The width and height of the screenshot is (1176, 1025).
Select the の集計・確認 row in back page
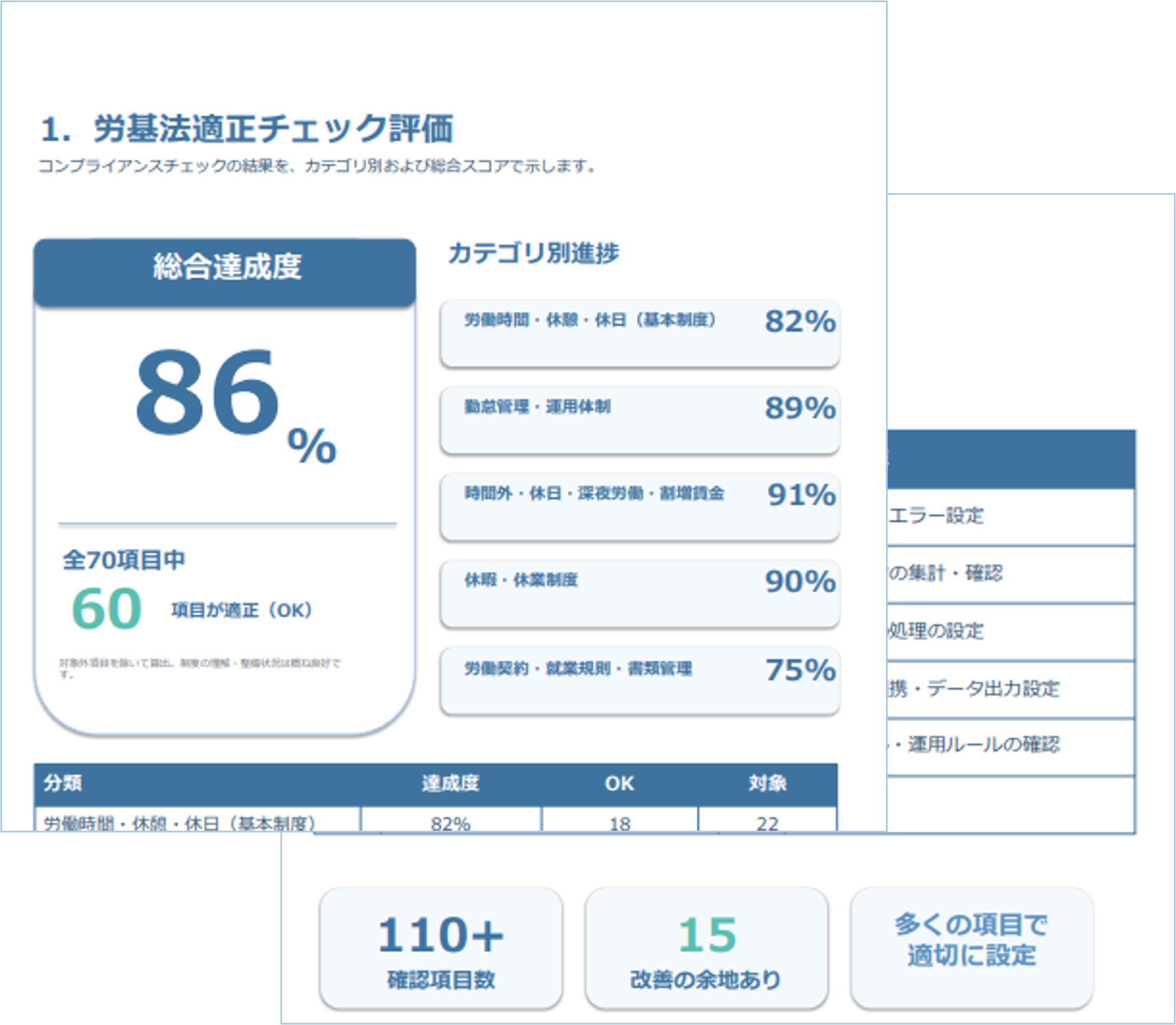1011,574
